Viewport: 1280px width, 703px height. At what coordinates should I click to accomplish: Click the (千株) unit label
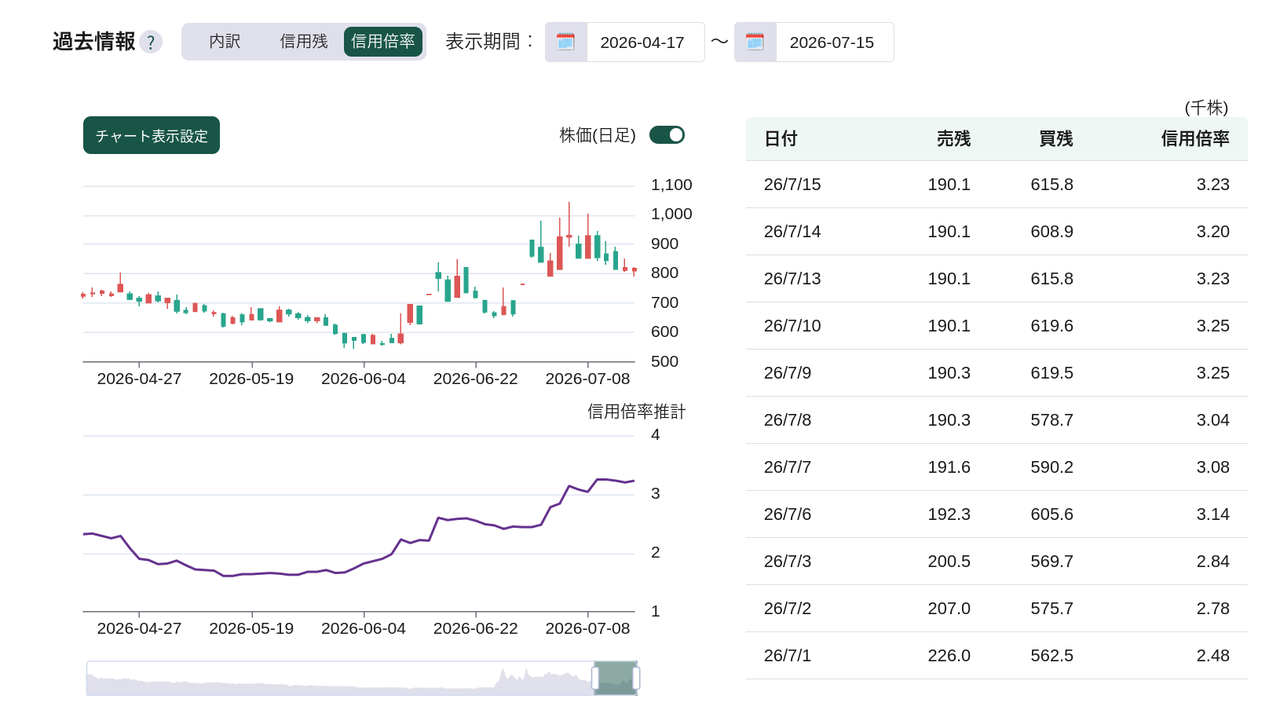pyautogui.click(x=1206, y=108)
